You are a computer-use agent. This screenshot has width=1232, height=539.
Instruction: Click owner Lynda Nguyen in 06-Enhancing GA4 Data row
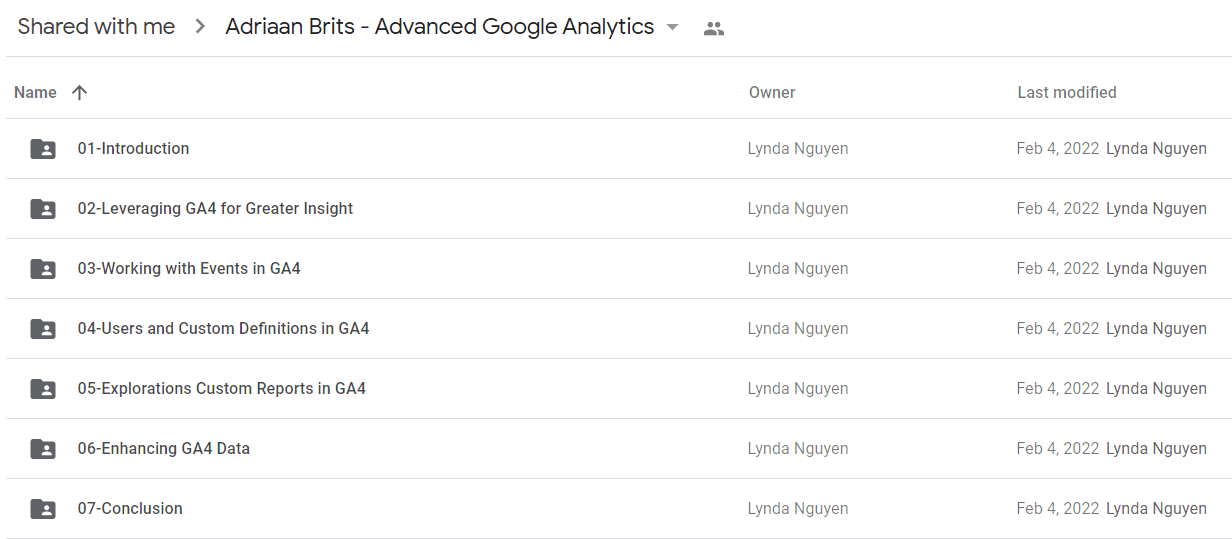(x=798, y=448)
